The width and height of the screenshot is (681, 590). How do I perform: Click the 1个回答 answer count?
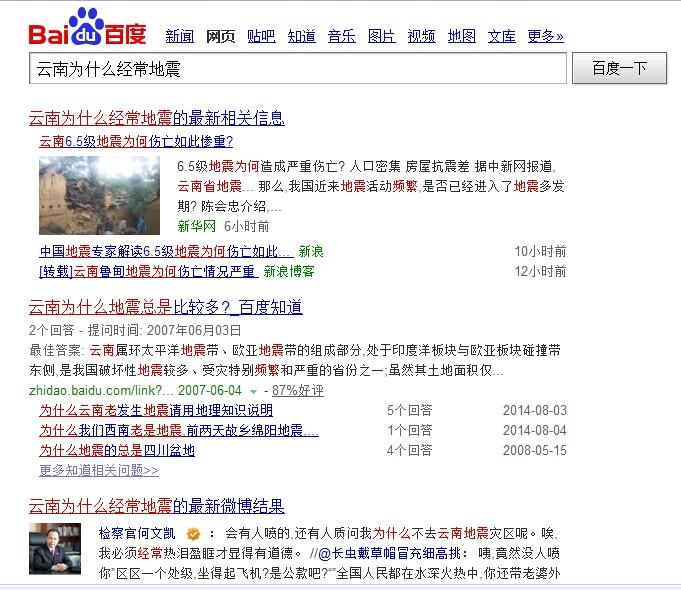click(410, 430)
